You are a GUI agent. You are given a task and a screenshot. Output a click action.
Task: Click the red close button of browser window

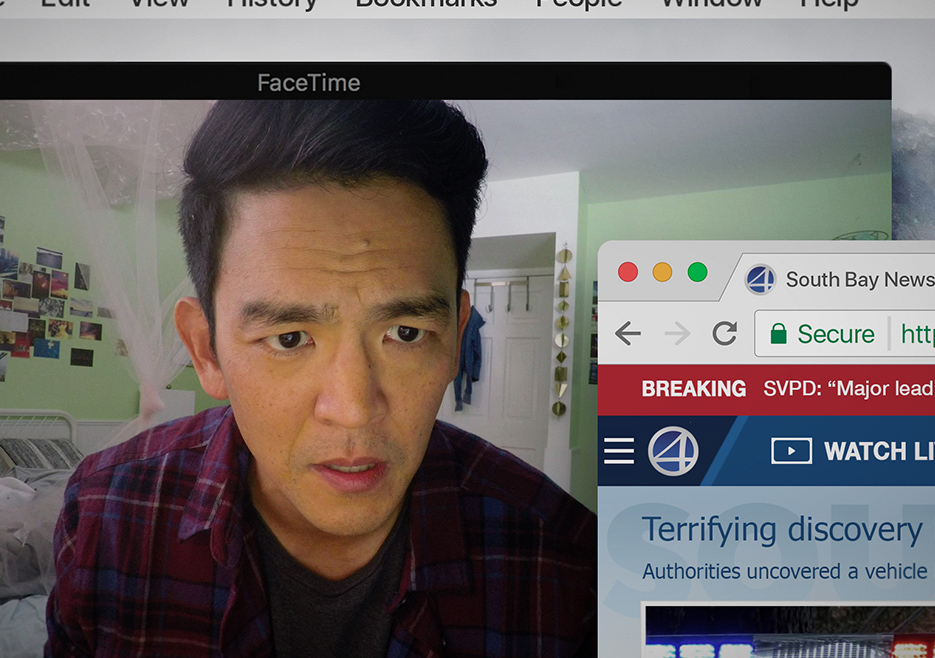point(628,272)
